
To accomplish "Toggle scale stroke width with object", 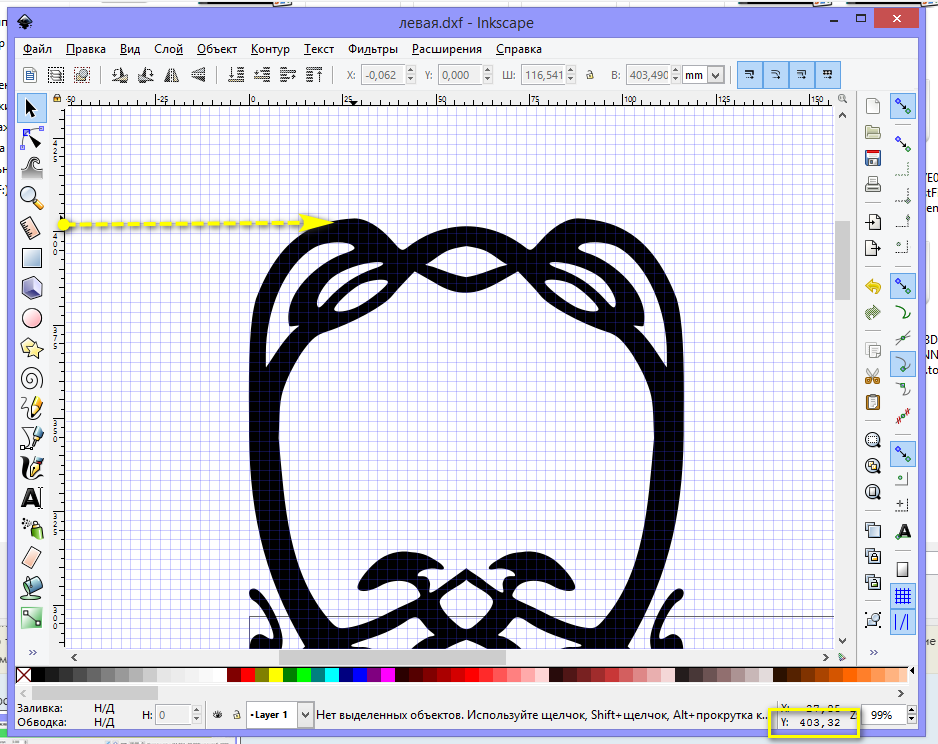I will [x=750, y=75].
